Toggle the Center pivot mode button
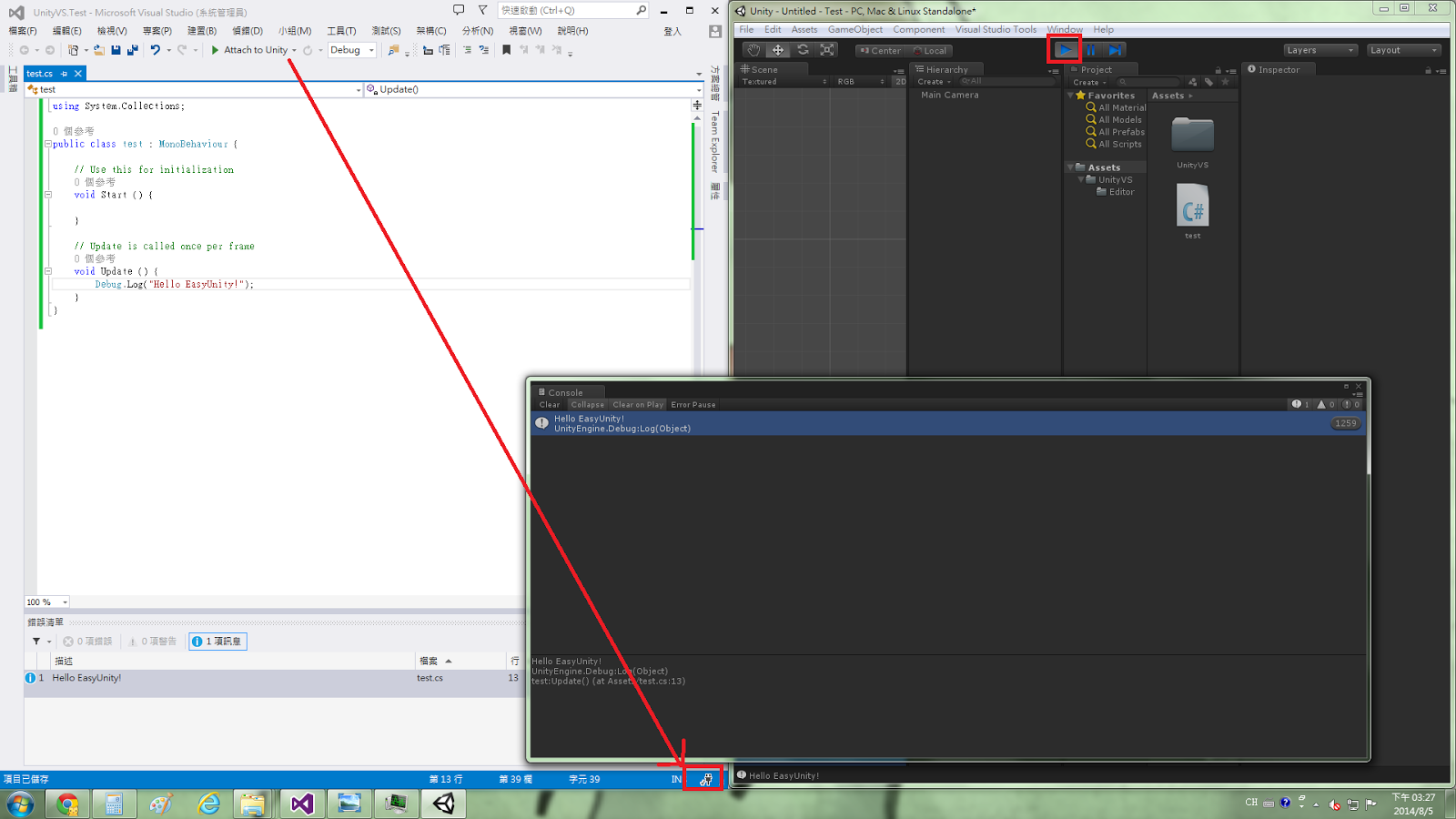1456x819 pixels. (x=880, y=51)
